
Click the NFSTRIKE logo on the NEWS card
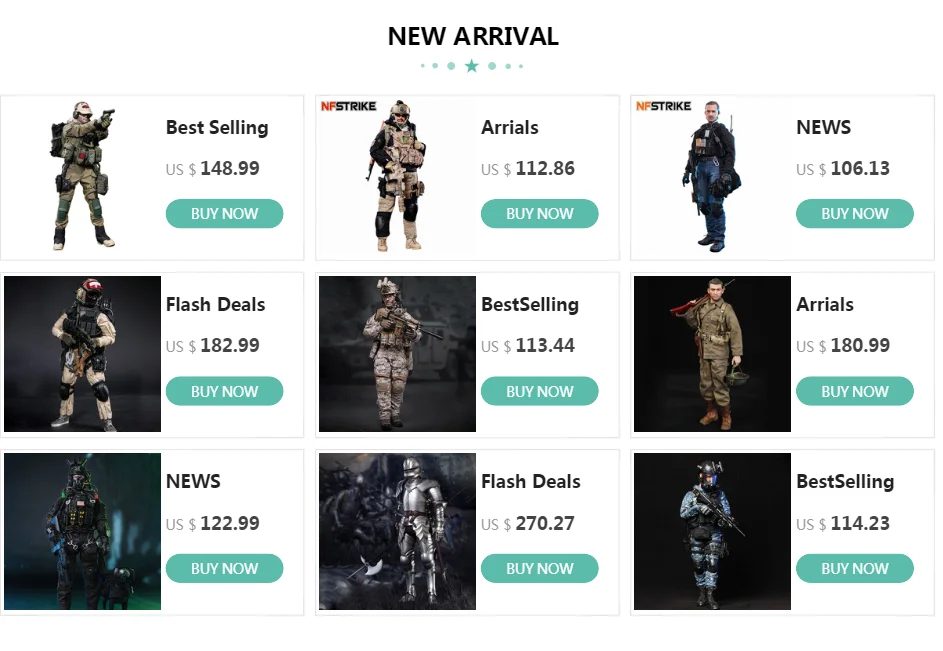tap(663, 106)
